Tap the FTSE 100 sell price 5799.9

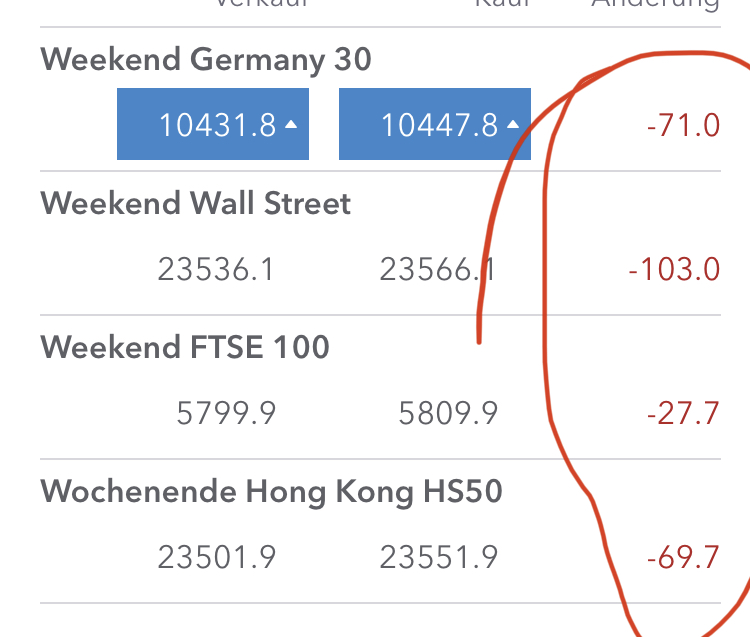pos(226,413)
